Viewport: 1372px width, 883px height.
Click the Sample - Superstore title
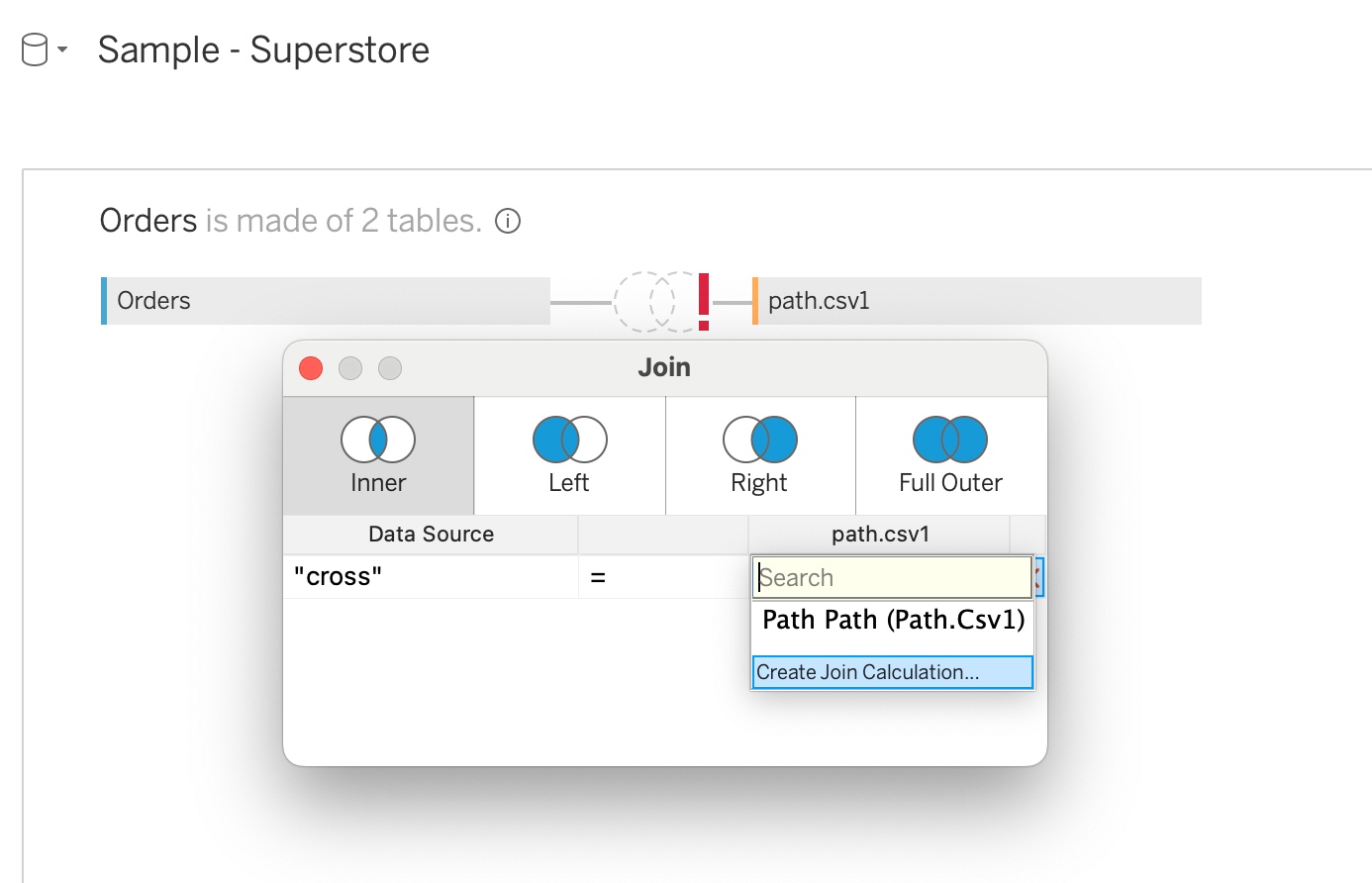[263, 49]
